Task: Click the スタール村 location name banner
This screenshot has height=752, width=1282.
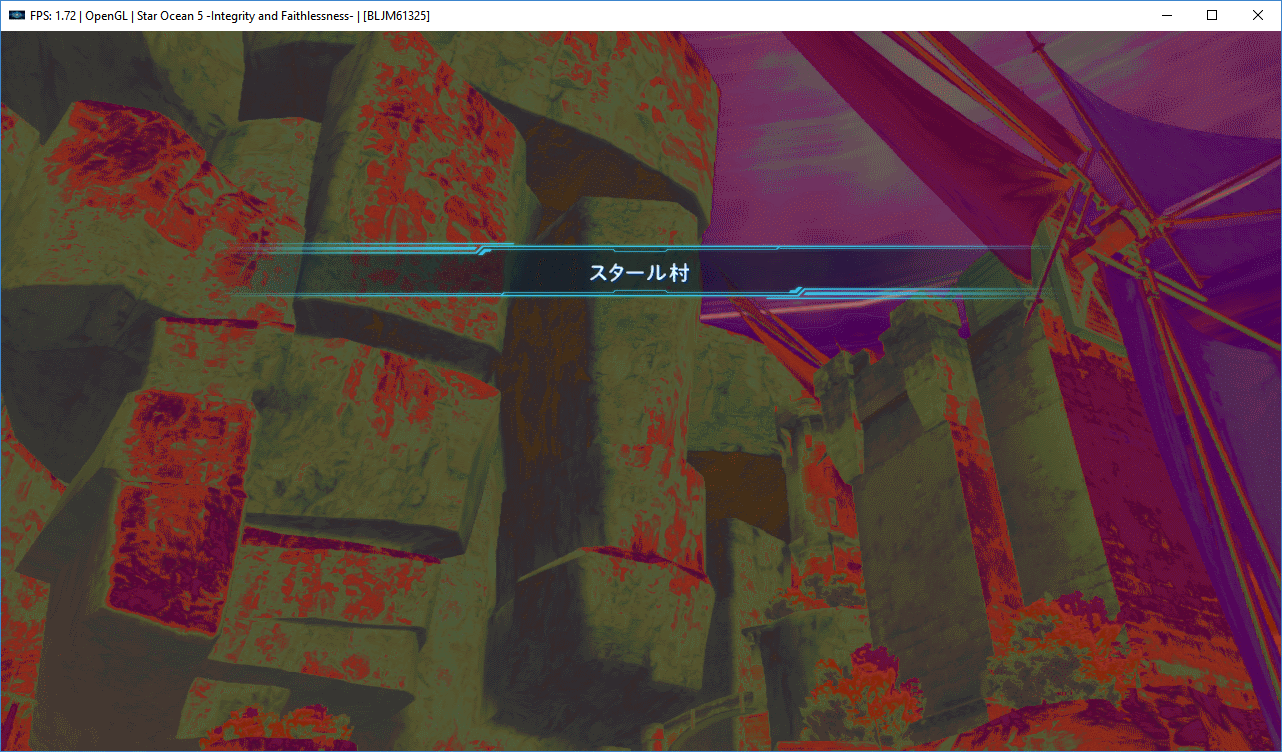Action: click(639, 272)
